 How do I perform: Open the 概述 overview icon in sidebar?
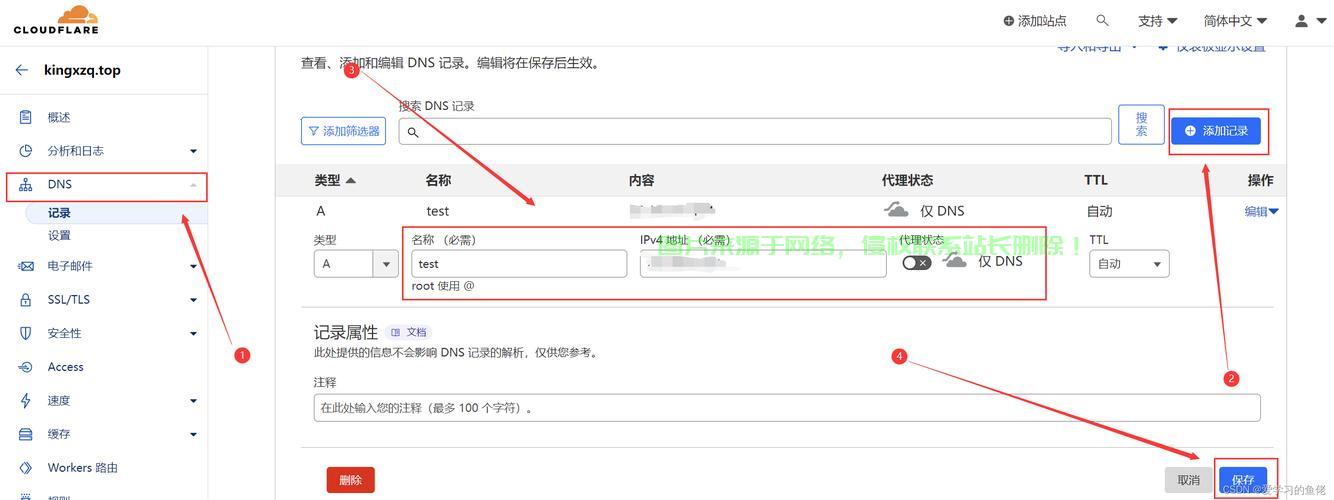pos(26,117)
